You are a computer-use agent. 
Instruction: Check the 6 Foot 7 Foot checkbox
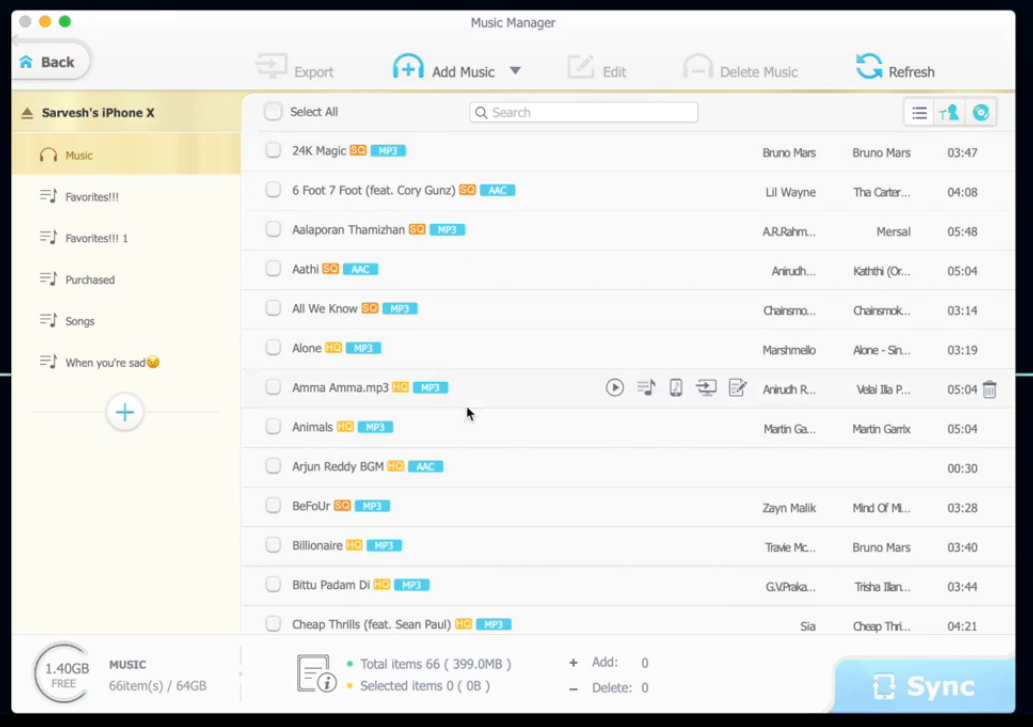pyautogui.click(x=273, y=190)
